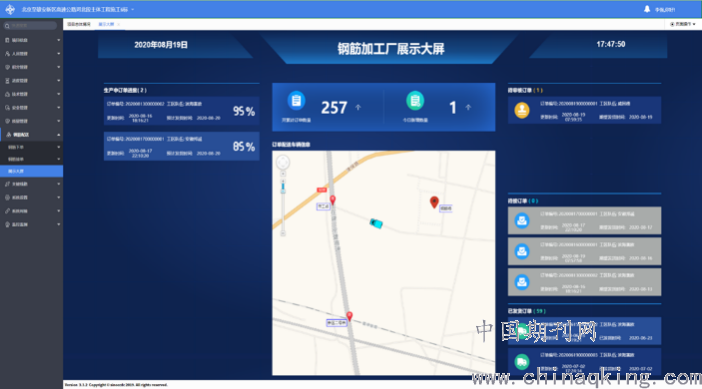This screenshot has width=702, height=389.
Task: Click the yellow pending review order icon
Action: pyautogui.click(x=522, y=110)
